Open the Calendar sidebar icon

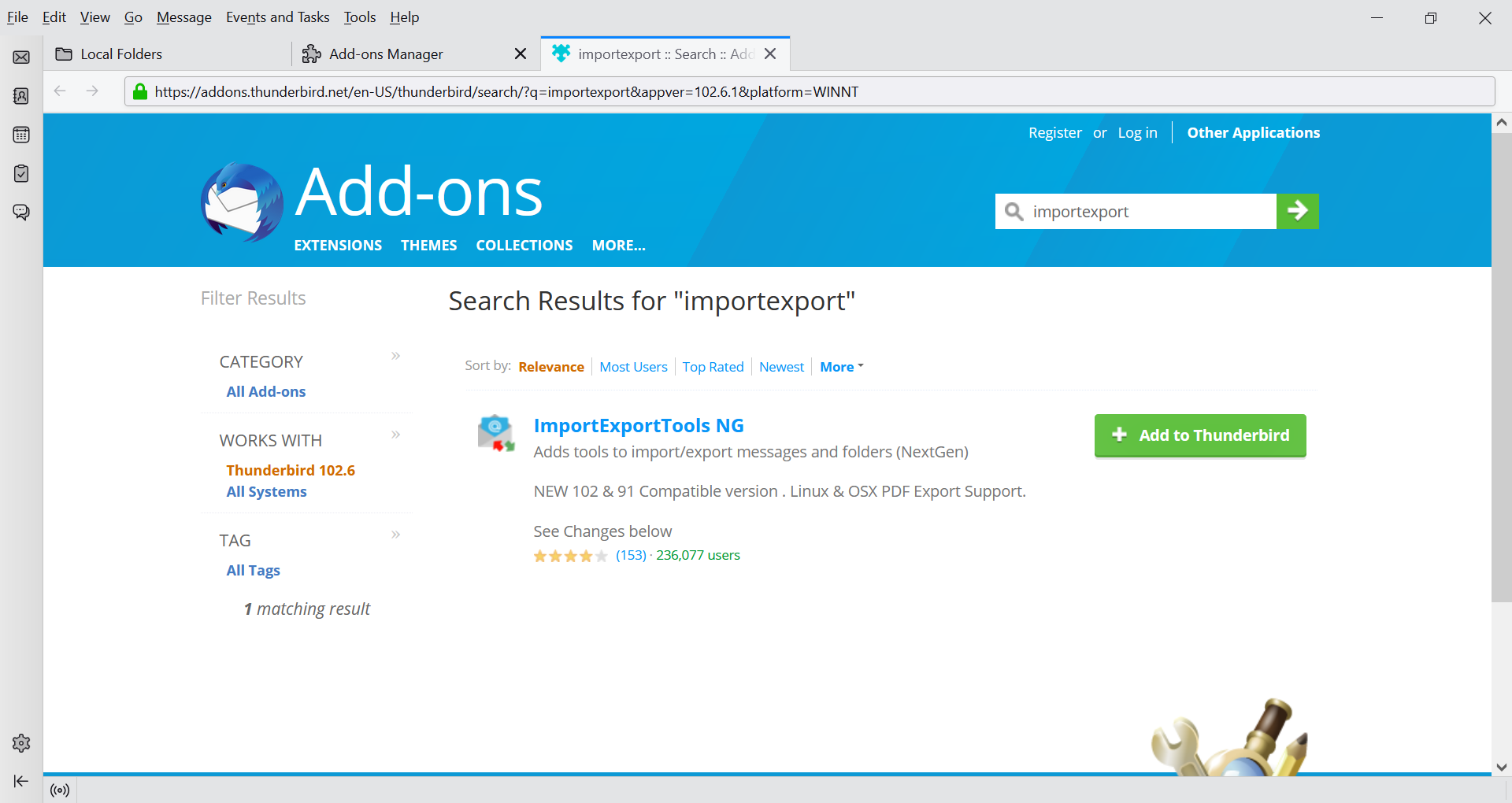[x=21, y=135]
